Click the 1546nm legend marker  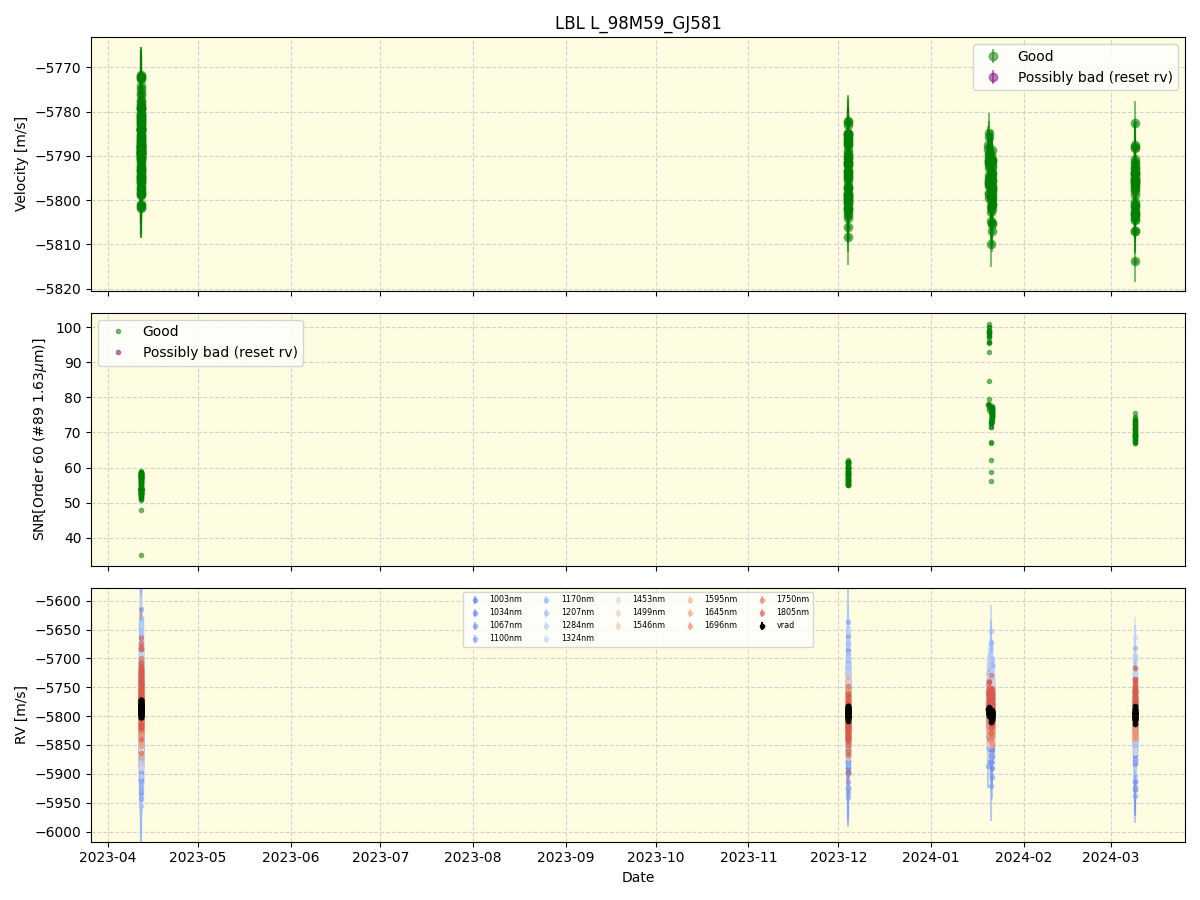pyautogui.click(x=618, y=625)
